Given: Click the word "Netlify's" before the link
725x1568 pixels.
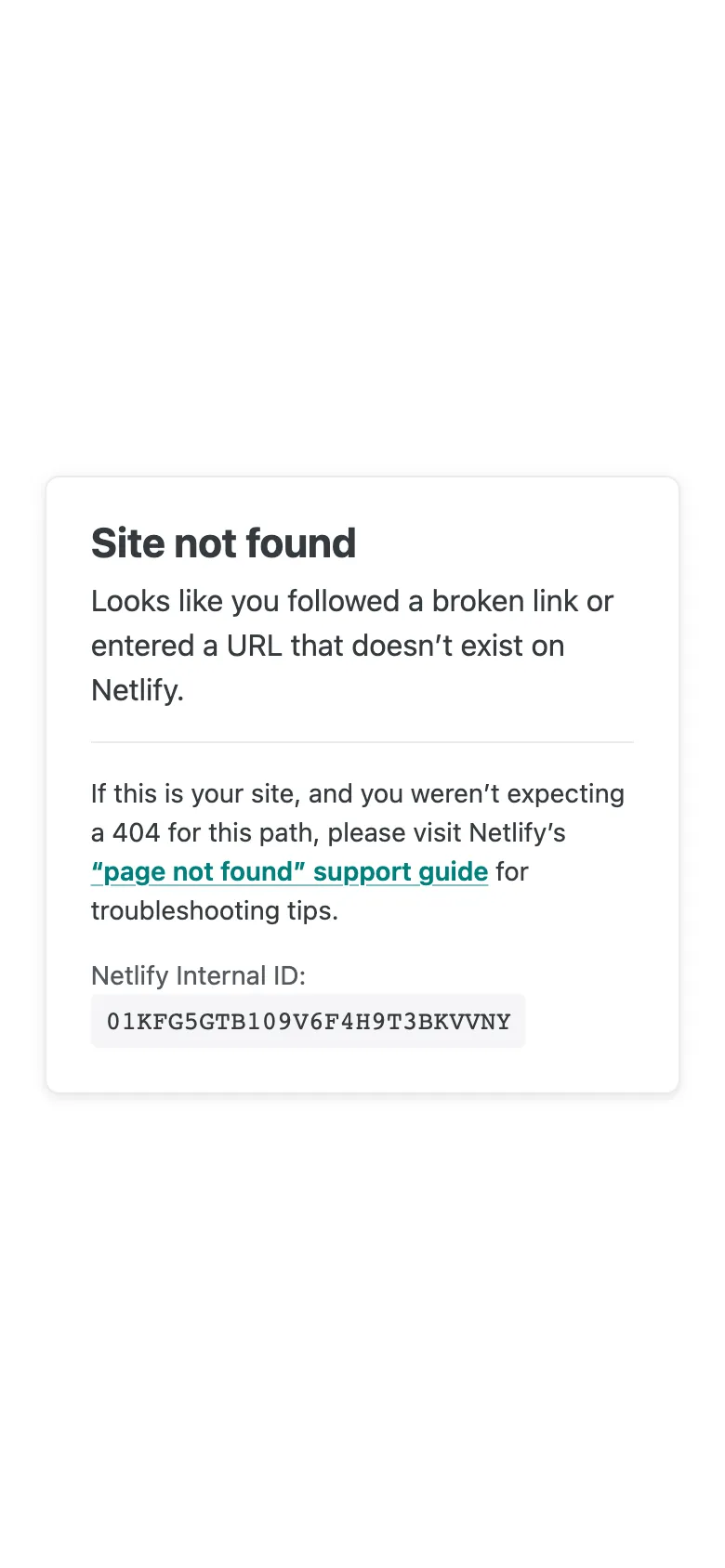Looking at the screenshot, I should [517, 833].
